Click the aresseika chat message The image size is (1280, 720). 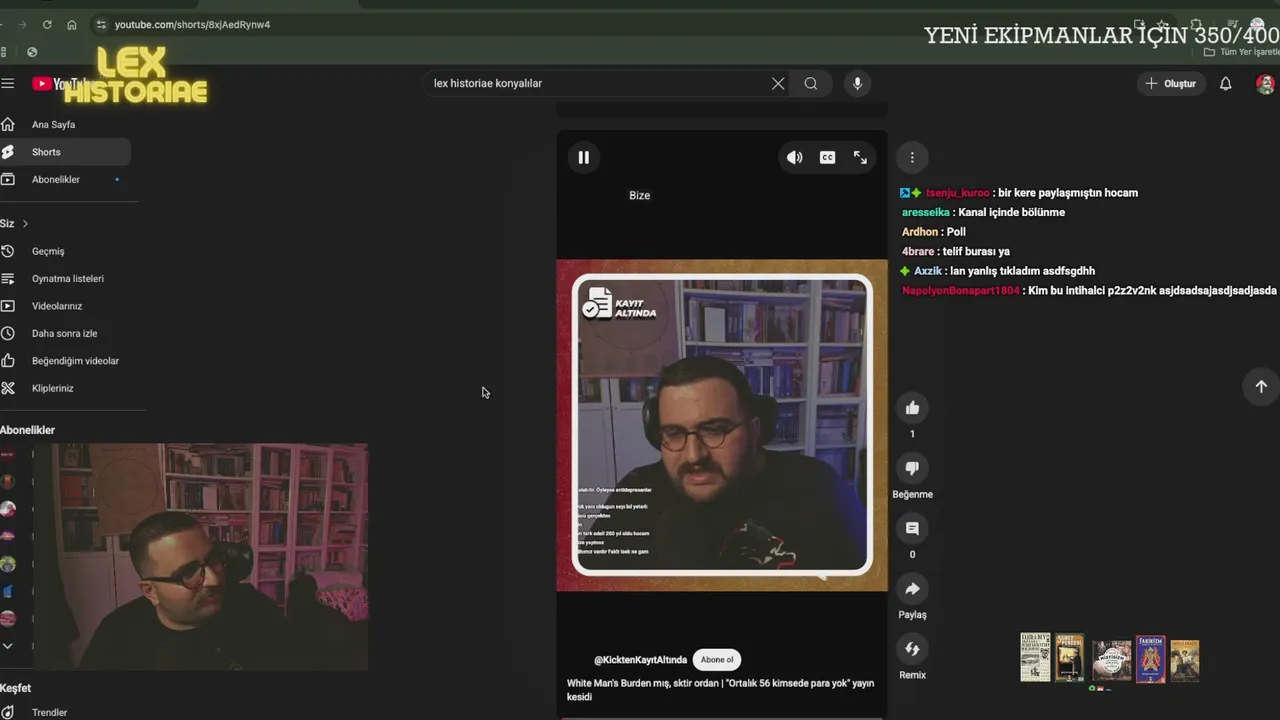click(983, 212)
